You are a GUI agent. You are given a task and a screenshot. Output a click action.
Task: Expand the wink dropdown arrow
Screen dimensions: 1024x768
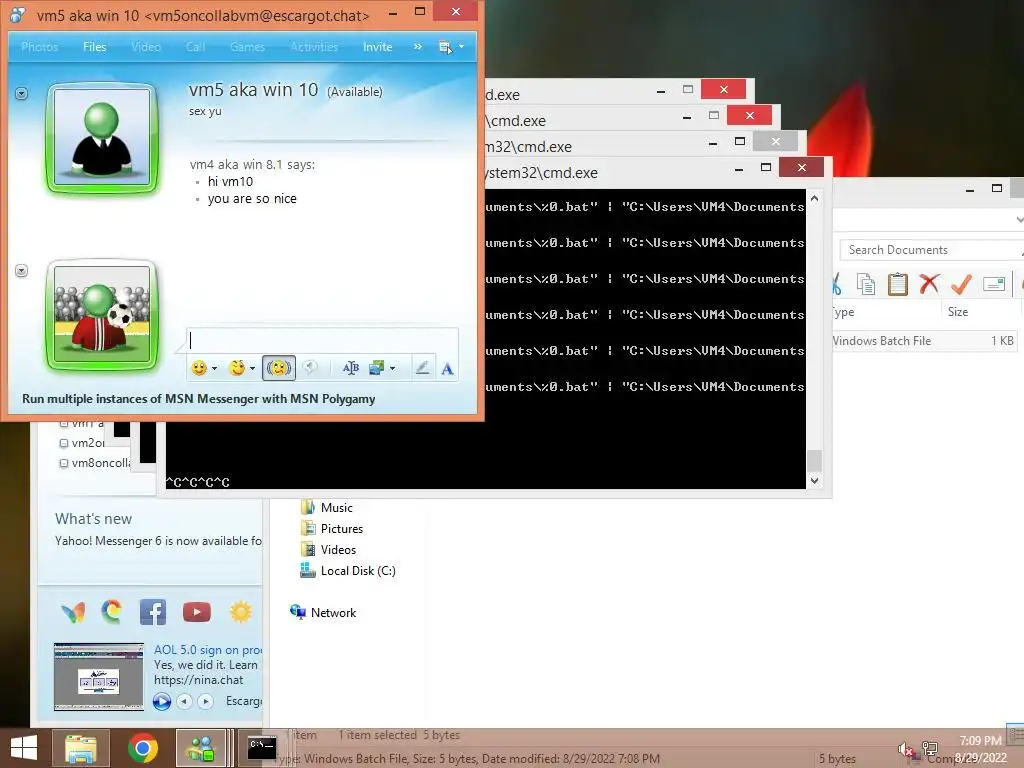252,369
